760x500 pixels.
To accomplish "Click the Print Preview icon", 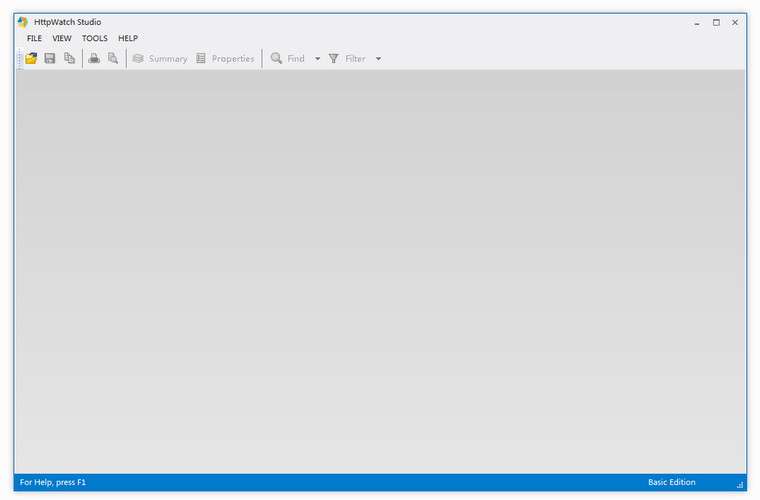I will (x=113, y=59).
